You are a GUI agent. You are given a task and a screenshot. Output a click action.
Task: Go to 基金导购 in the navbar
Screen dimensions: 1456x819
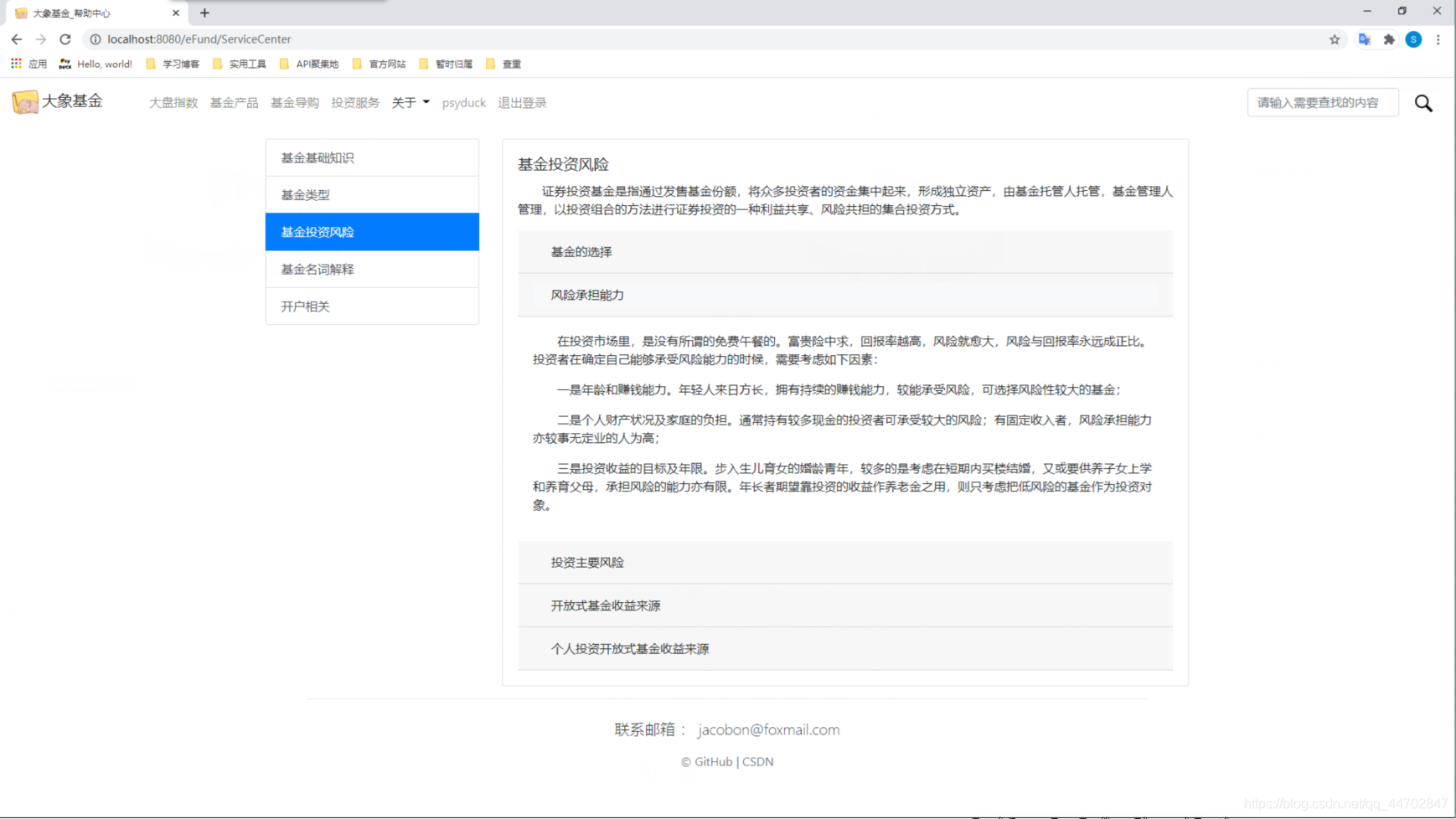click(x=294, y=102)
